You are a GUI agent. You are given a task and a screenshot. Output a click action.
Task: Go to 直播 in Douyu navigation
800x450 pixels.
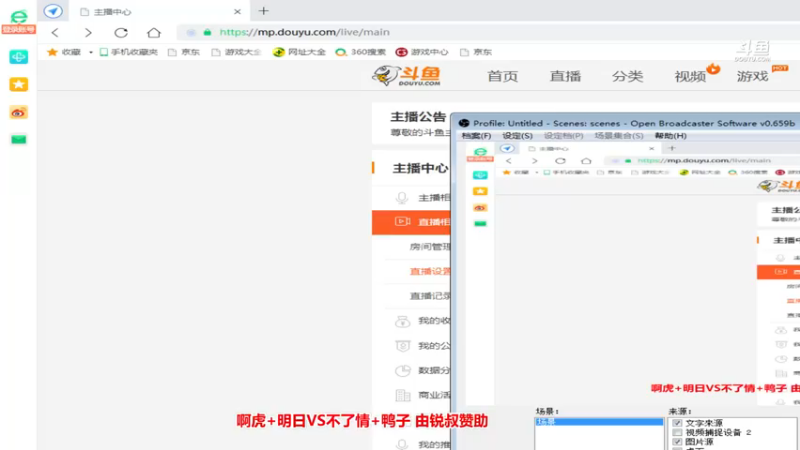565,77
